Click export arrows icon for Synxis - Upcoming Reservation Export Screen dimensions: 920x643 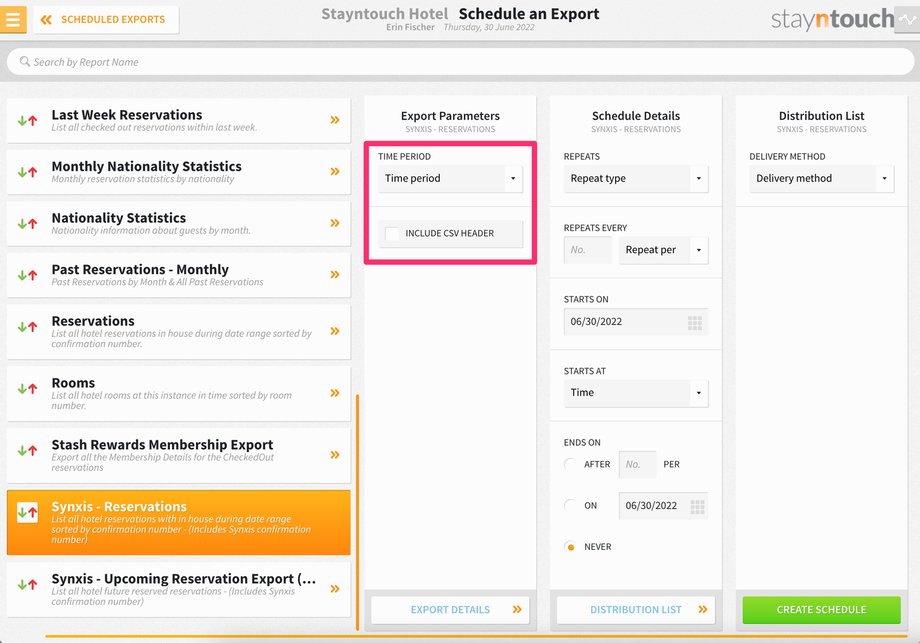tap(28, 584)
